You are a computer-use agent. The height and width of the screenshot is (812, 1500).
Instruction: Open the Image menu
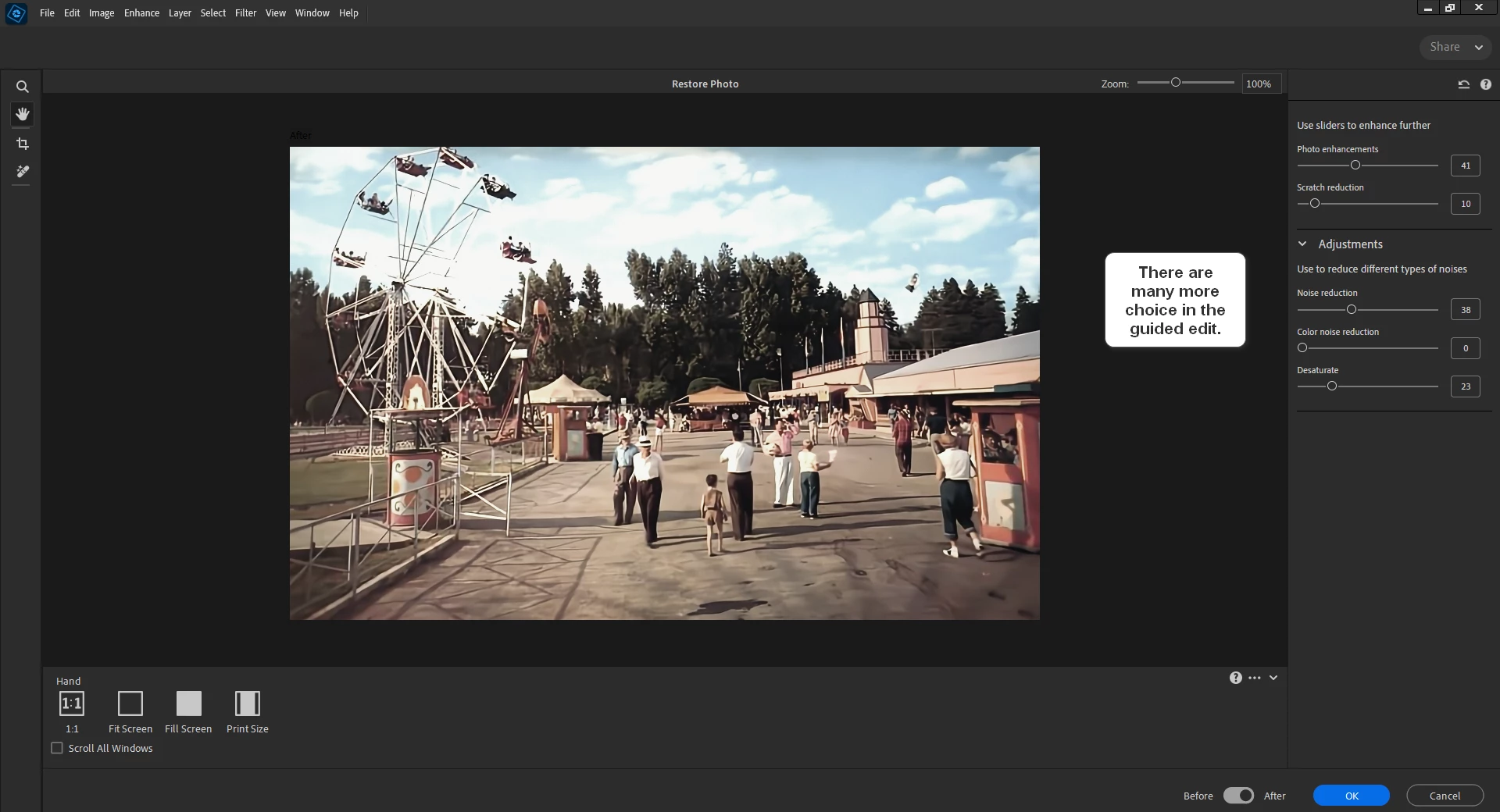[102, 13]
